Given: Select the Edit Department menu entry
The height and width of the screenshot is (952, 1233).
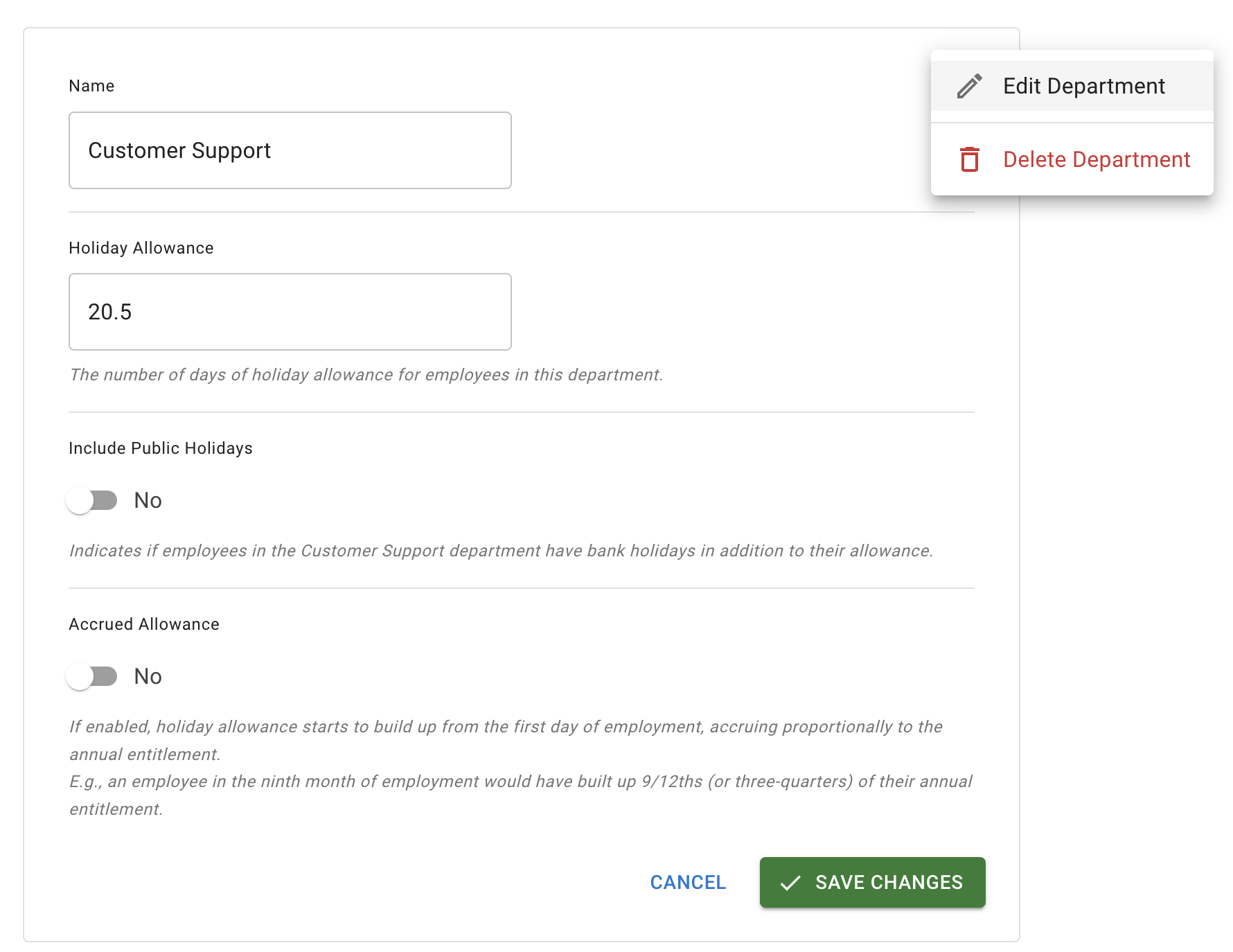Looking at the screenshot, I should point(1083,86).
